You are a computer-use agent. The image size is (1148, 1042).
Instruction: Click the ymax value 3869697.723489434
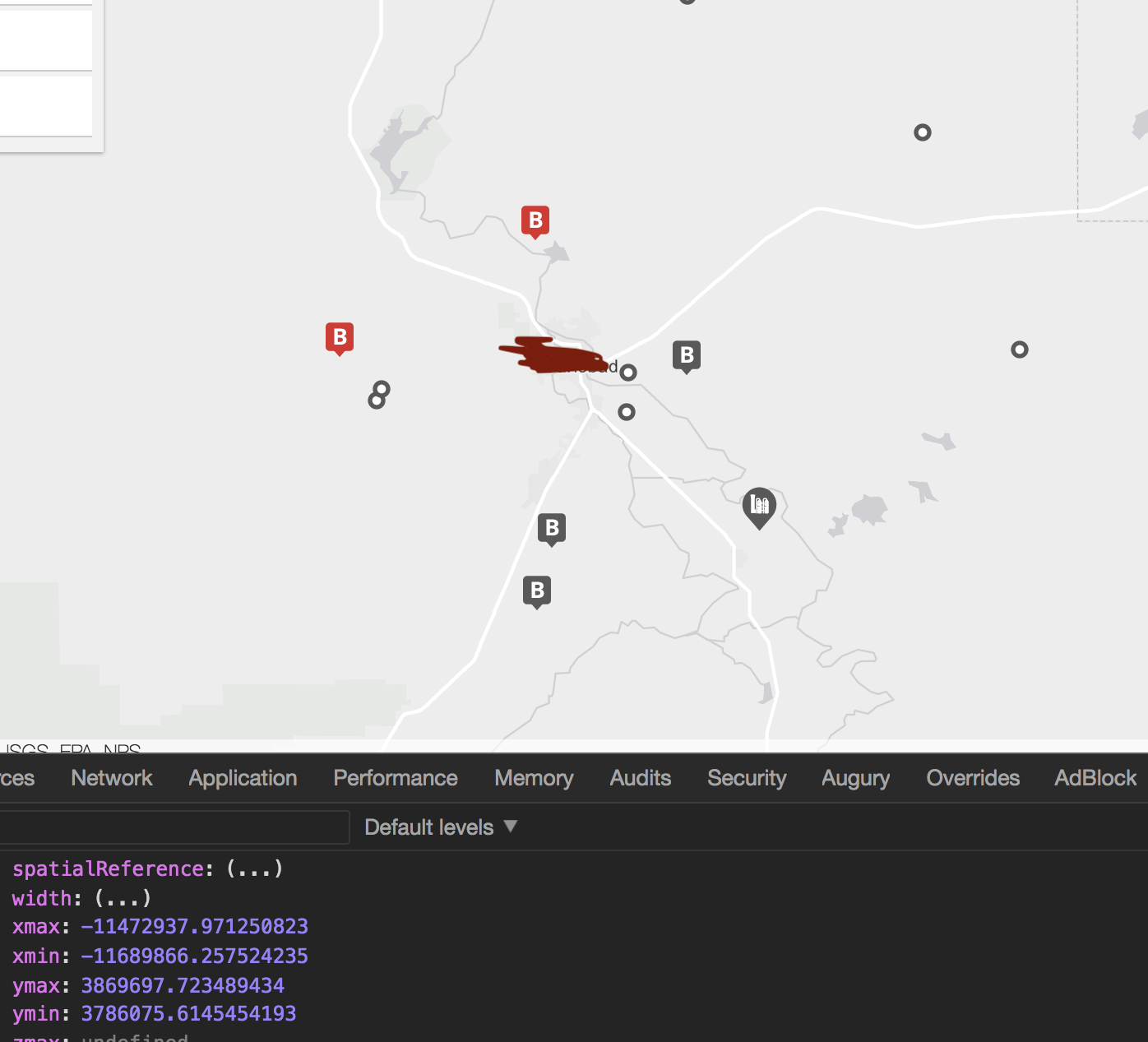pos(183,985)
